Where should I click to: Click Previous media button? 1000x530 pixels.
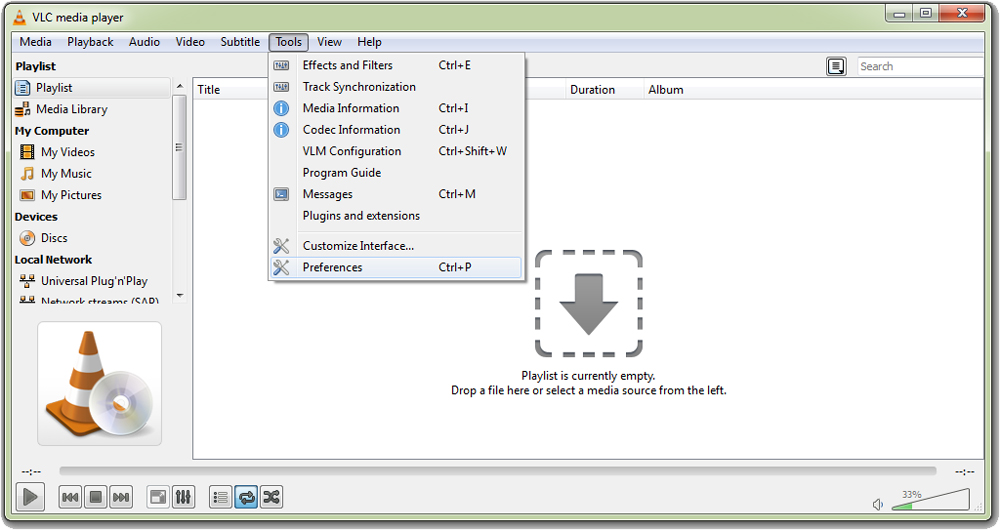tap(70, 497)
